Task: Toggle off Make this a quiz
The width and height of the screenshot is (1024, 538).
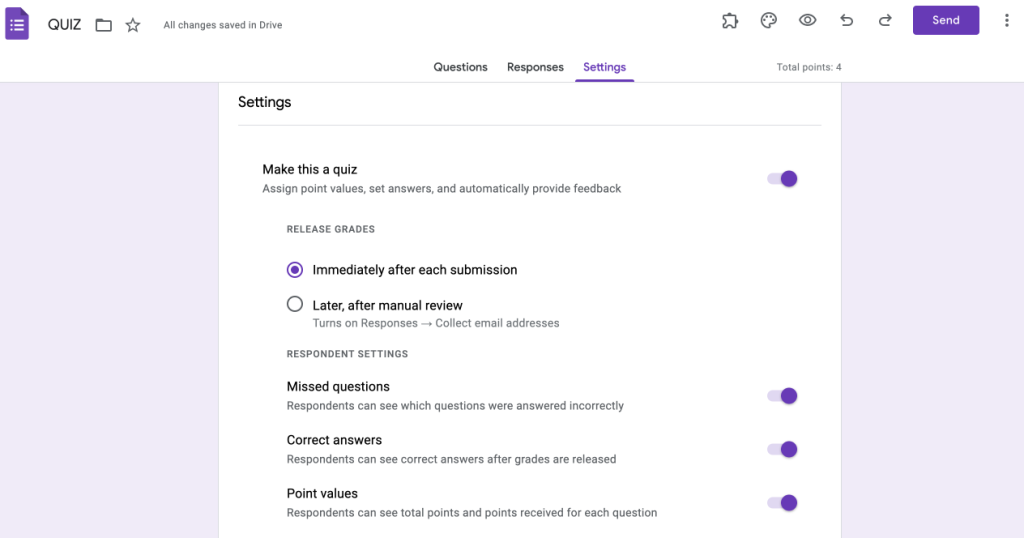Action: 782,179
